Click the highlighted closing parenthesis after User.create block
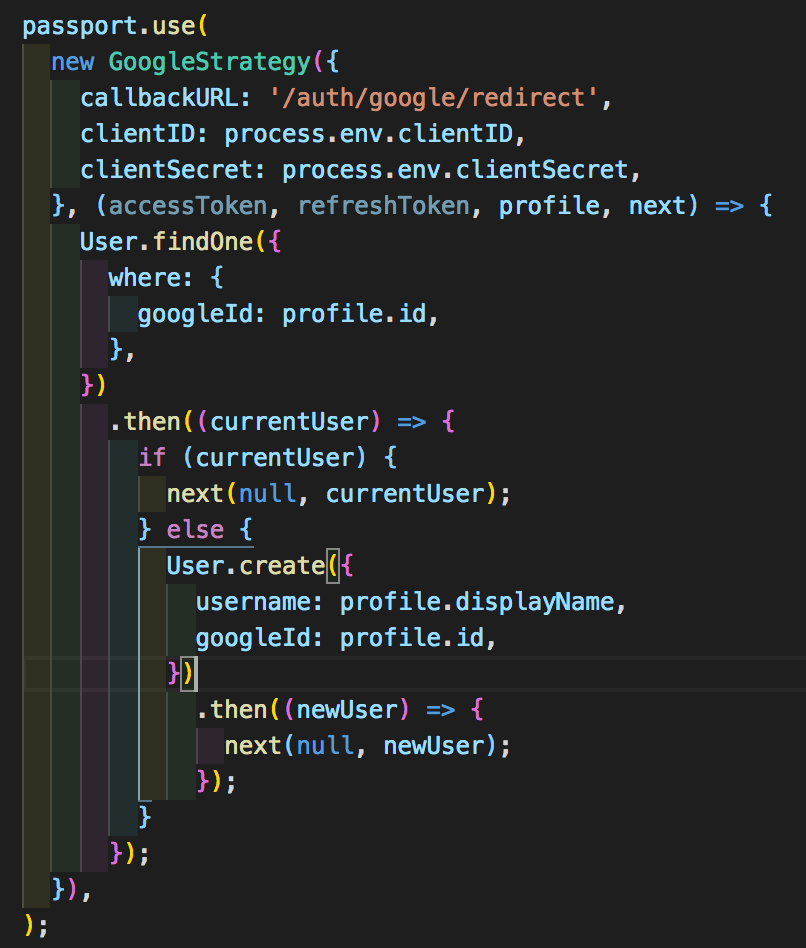 pyautogui.click(x=189, y=674)
